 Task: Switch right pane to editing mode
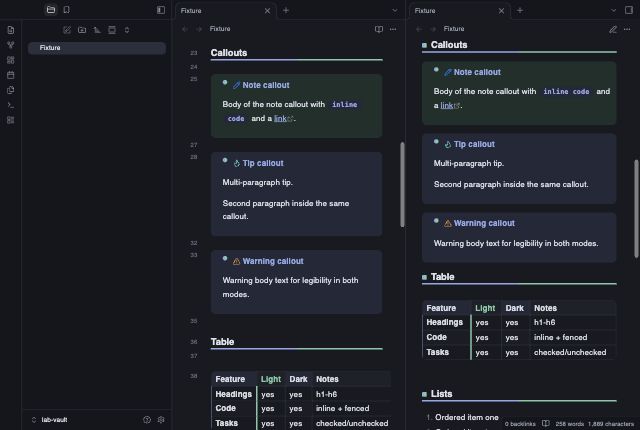[x=613, y=29]
